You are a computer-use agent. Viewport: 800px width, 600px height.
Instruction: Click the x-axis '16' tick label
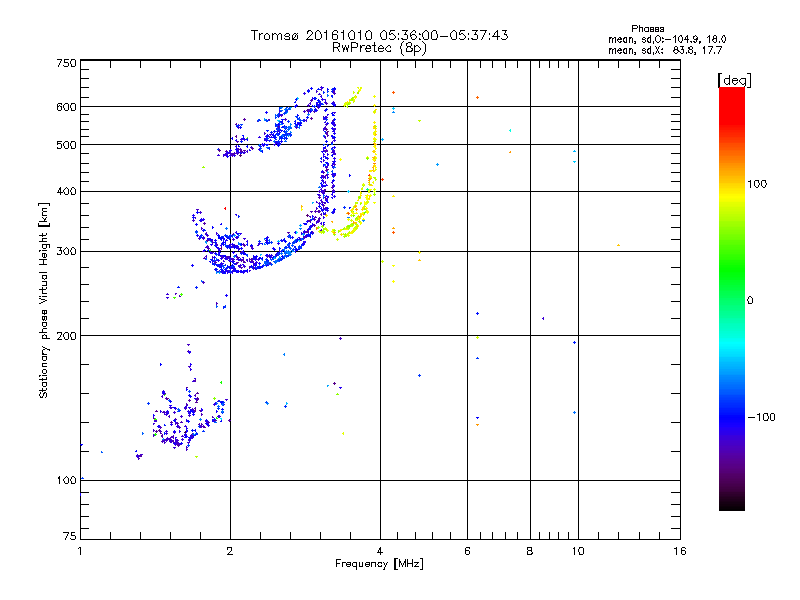pos(680,551)
